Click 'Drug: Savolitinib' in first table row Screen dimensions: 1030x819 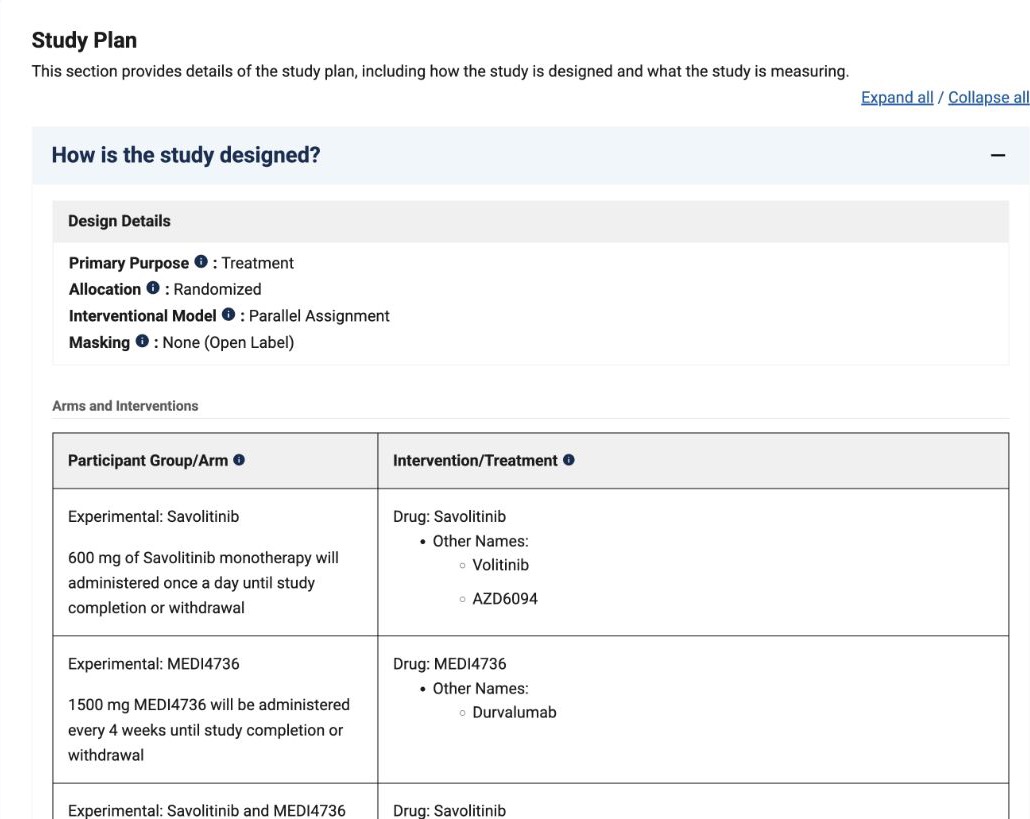click(449, 516)
